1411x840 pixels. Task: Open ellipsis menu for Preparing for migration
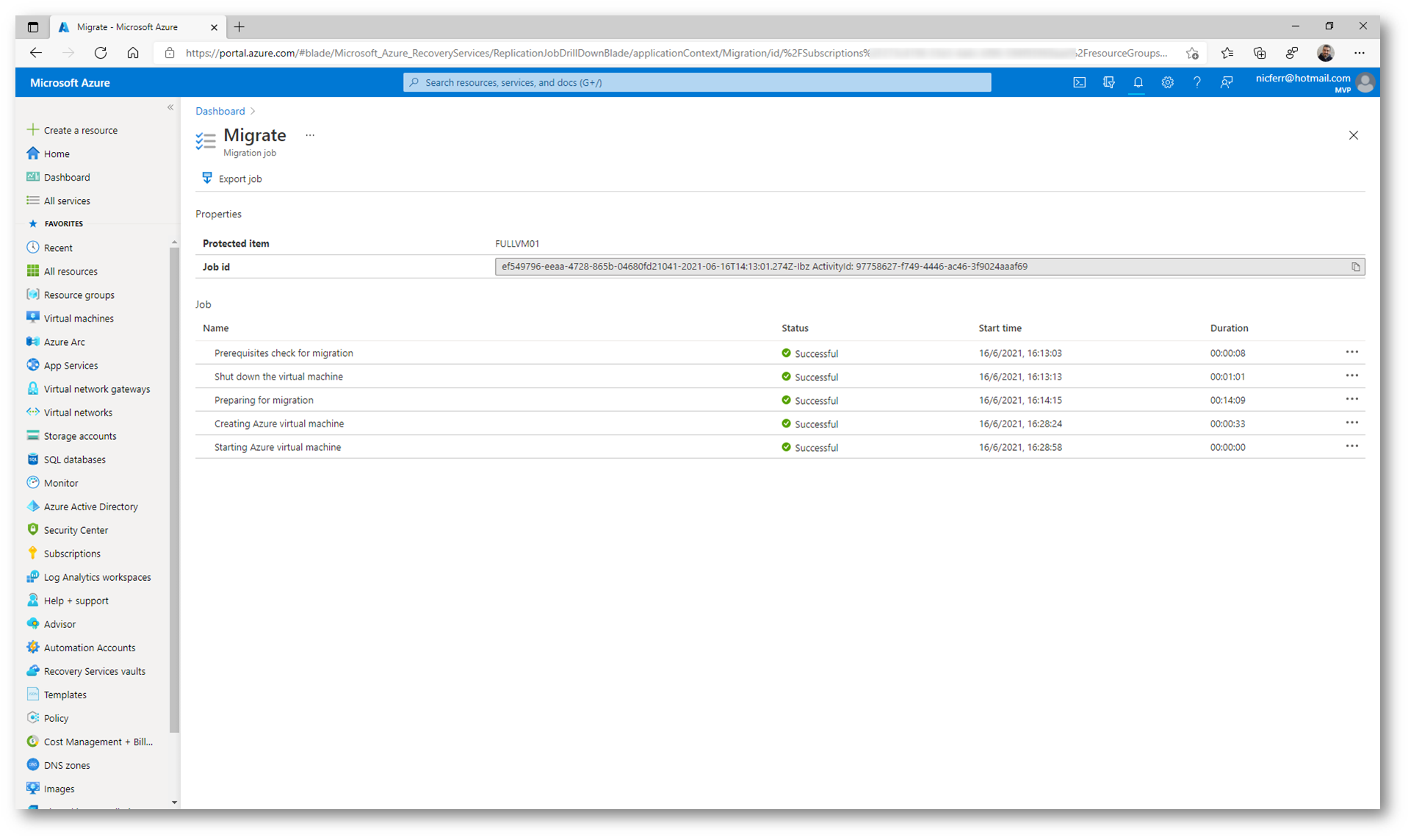[x=1352, y=399]
